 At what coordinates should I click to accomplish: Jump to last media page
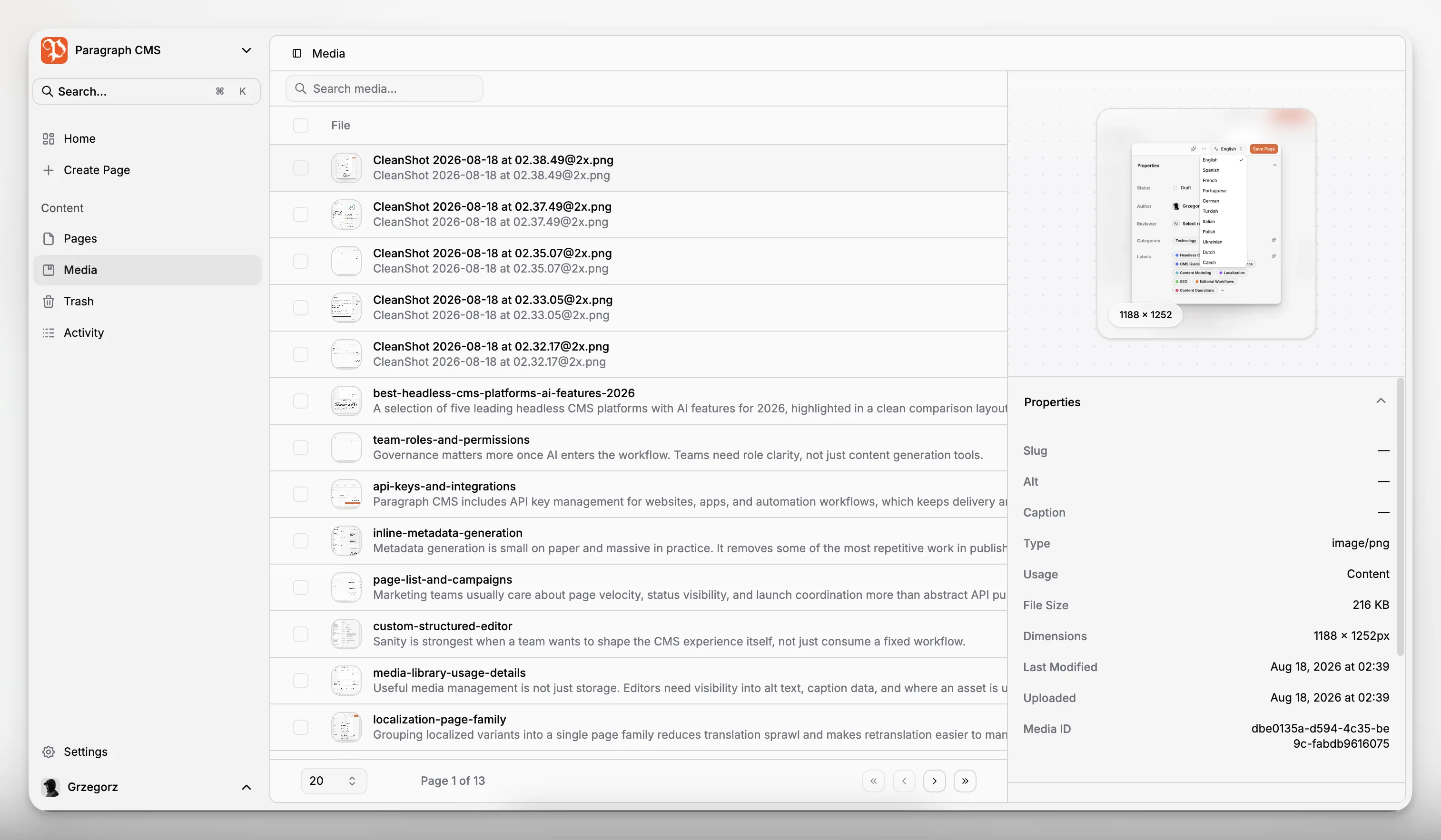pyautogui.click(x=965, y=781)
